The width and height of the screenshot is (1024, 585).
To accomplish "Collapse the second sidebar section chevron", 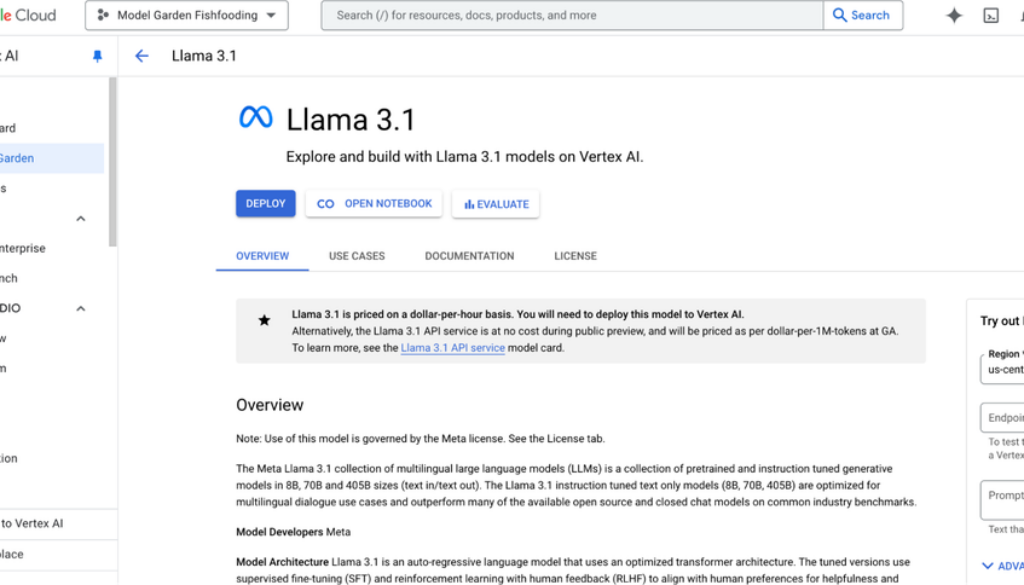I will point(81,309).
